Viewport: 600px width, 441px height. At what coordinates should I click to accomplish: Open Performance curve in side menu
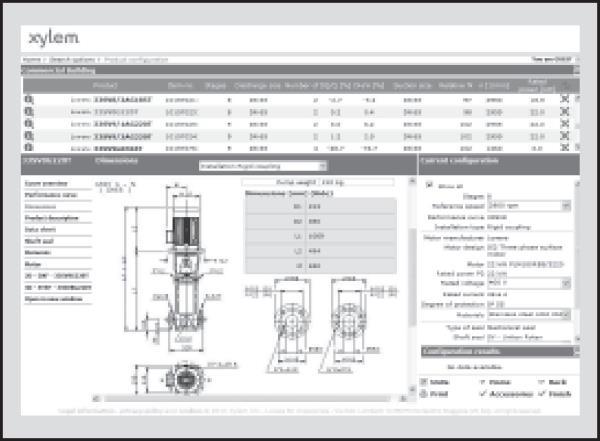click(51, 195)
